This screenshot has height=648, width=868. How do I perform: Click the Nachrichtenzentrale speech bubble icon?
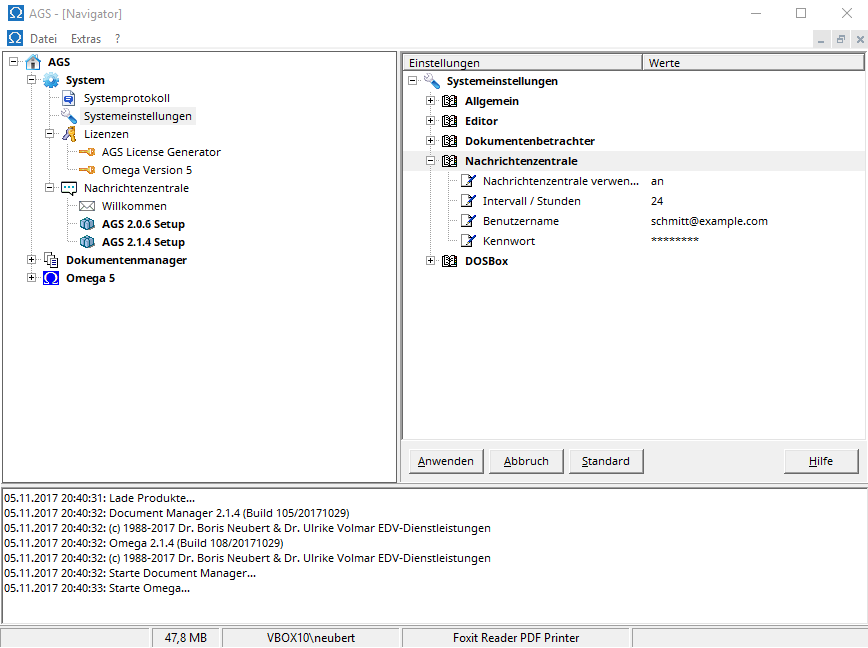(69, 189)
